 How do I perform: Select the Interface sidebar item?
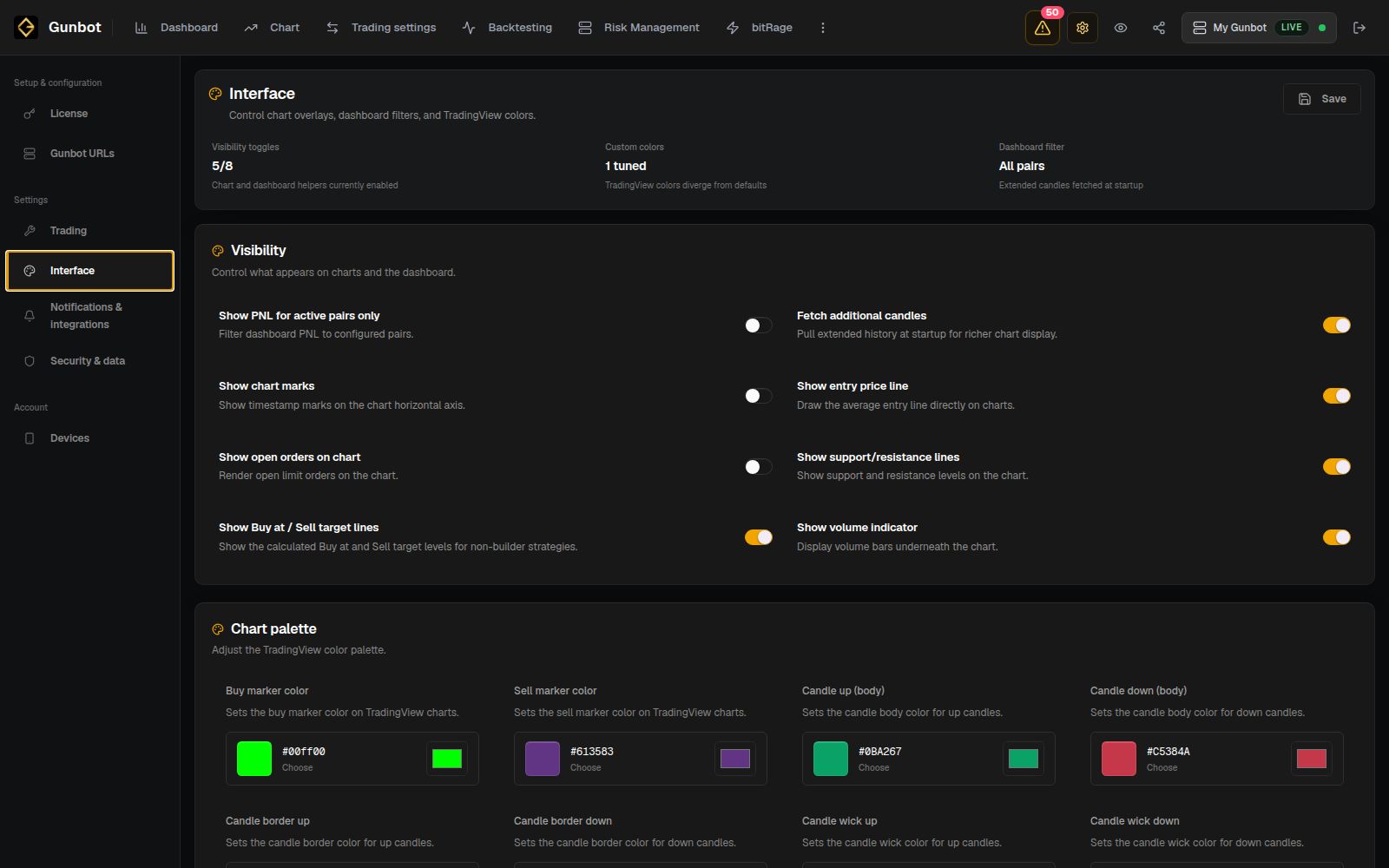click(x=90, y=271)
